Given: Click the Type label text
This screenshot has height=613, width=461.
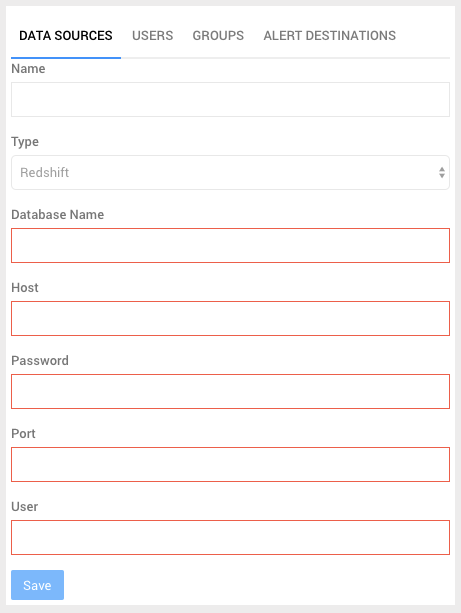Looking at the screenshot, I should pos(25,142).
